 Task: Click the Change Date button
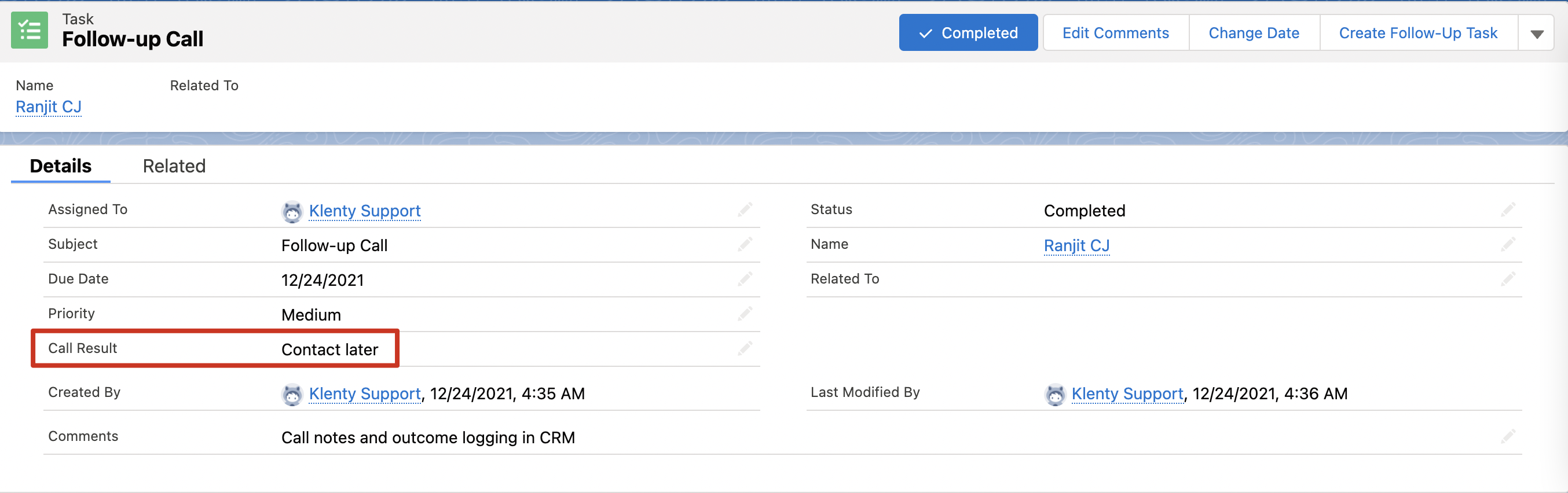(x=1254, y=33)
